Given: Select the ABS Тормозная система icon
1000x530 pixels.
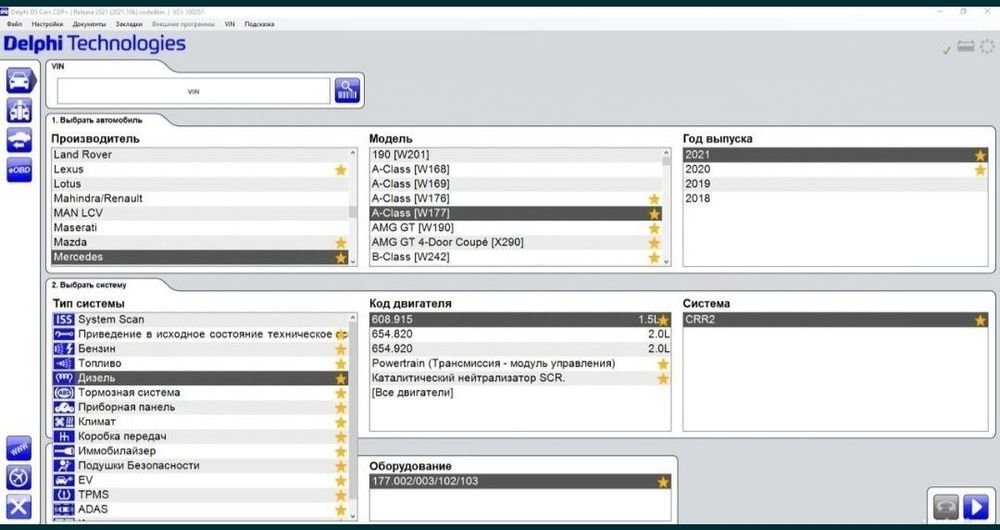Looking at the screenshot, I should 64,393.
